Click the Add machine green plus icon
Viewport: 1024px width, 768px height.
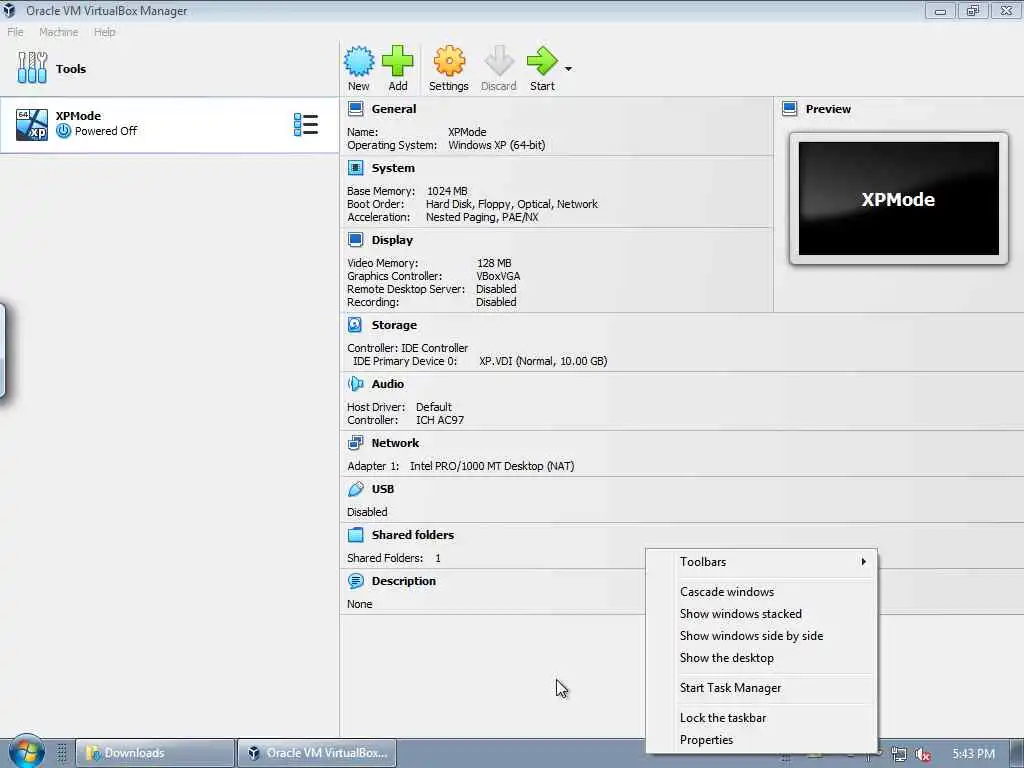(x=398, y=61)
